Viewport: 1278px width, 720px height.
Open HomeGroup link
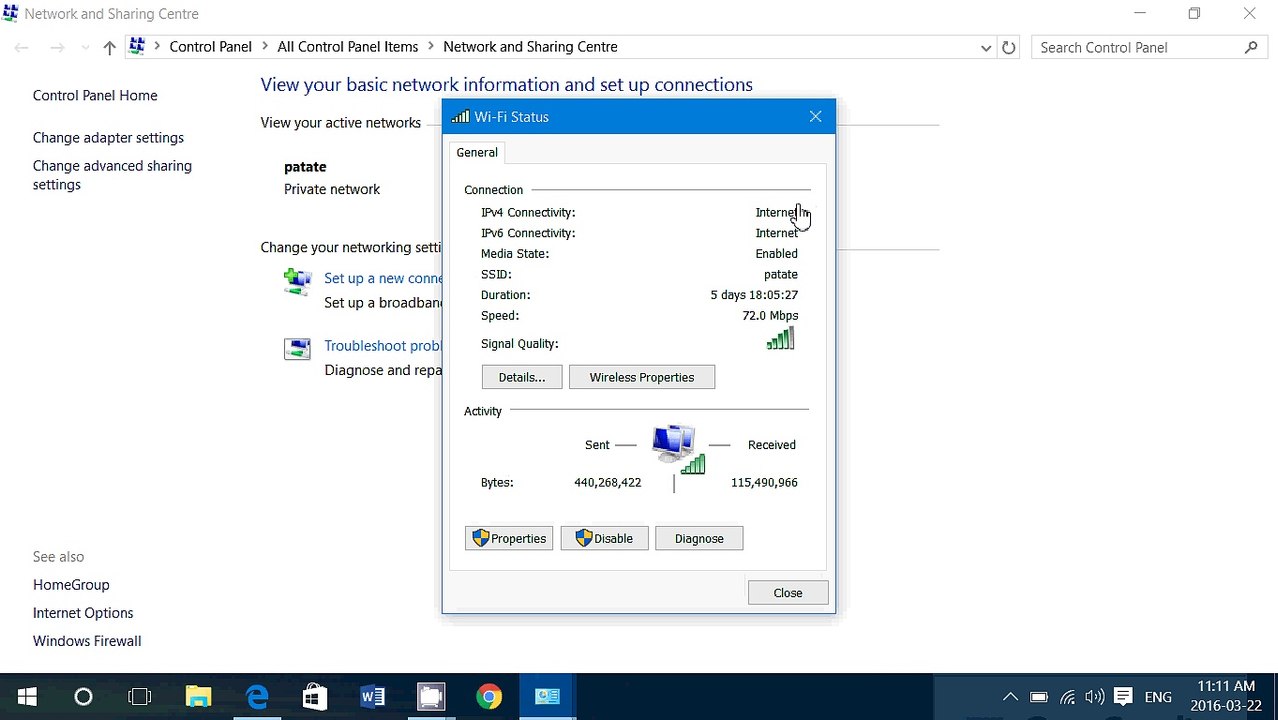71,584
